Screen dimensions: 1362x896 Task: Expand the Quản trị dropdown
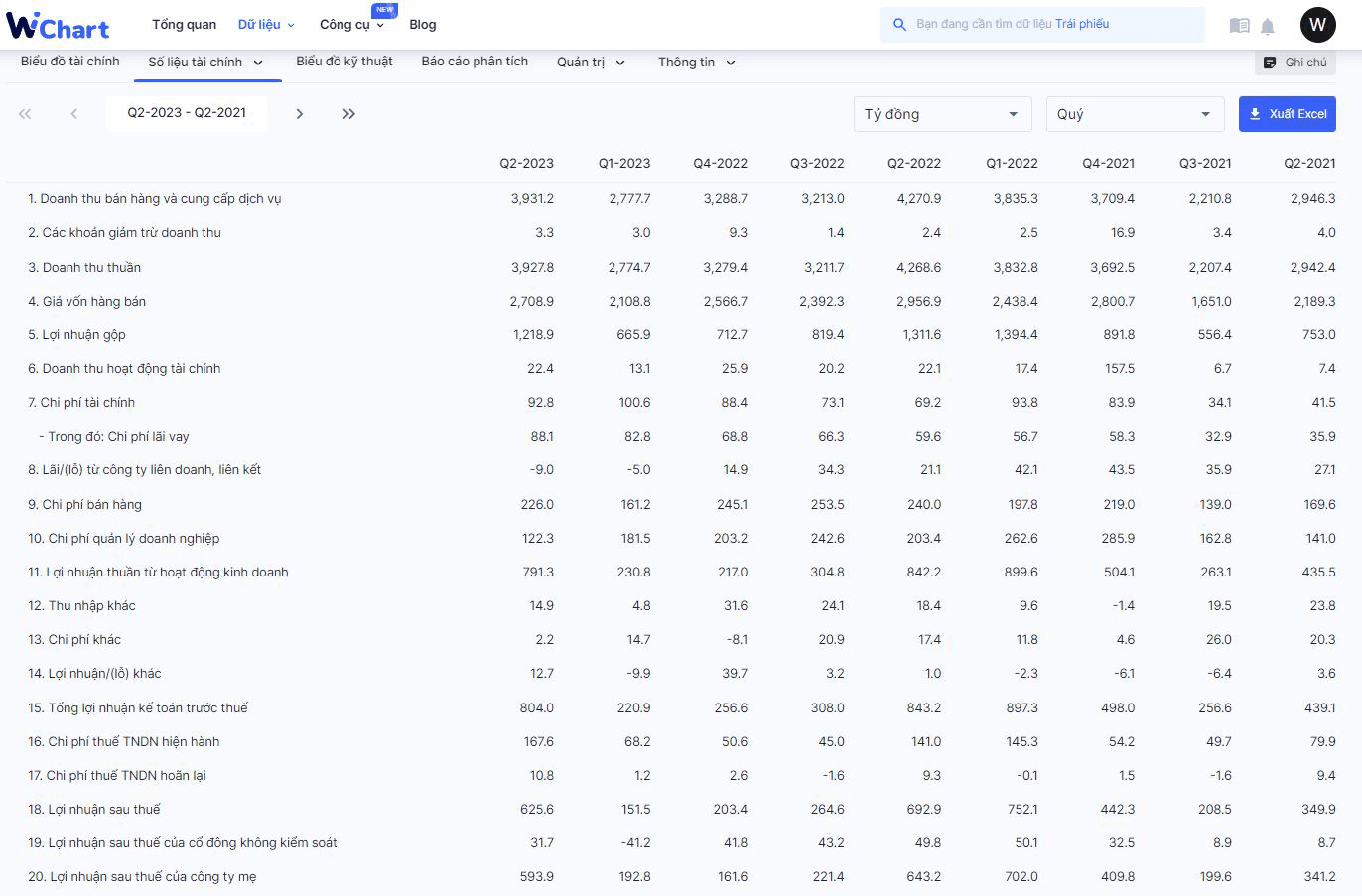[x=620, y=63]
